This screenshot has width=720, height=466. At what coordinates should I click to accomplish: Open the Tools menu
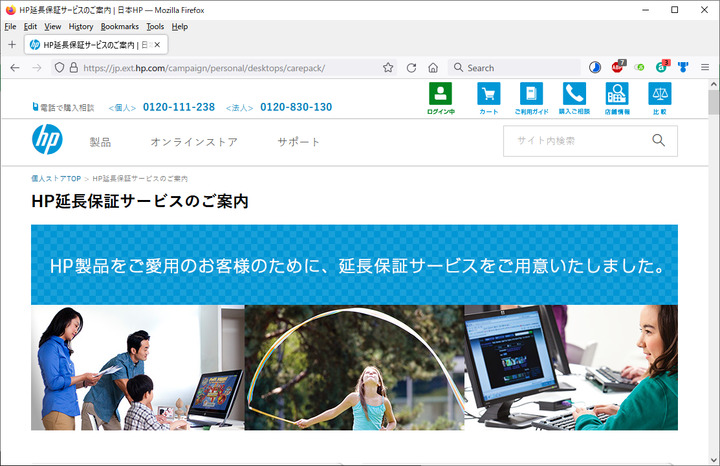click(x=155, y=27)
